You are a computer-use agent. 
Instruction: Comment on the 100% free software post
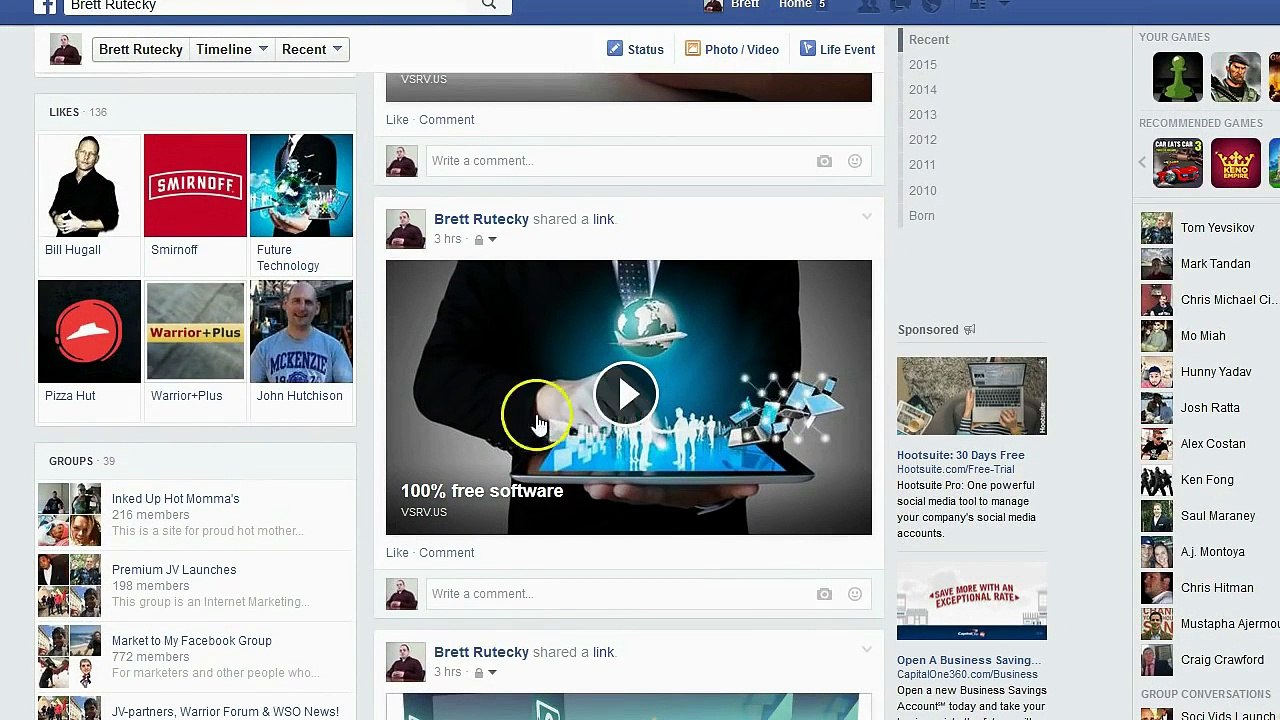pos(446,553)
